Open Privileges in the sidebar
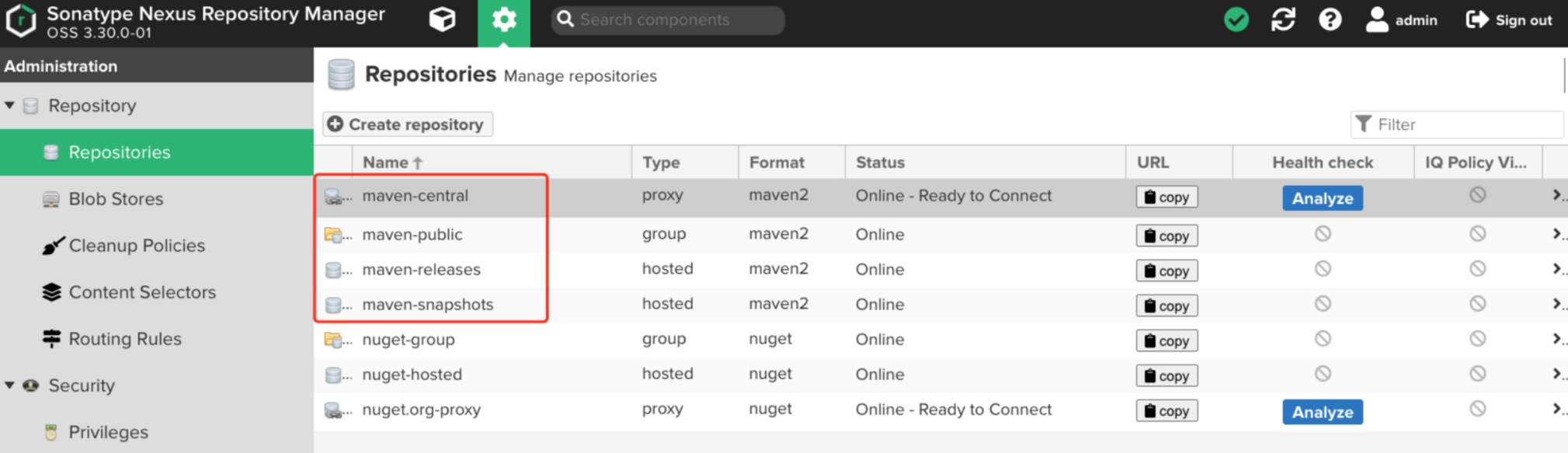This screenshot has width=1568, height=453. click(x=157, y=432)
